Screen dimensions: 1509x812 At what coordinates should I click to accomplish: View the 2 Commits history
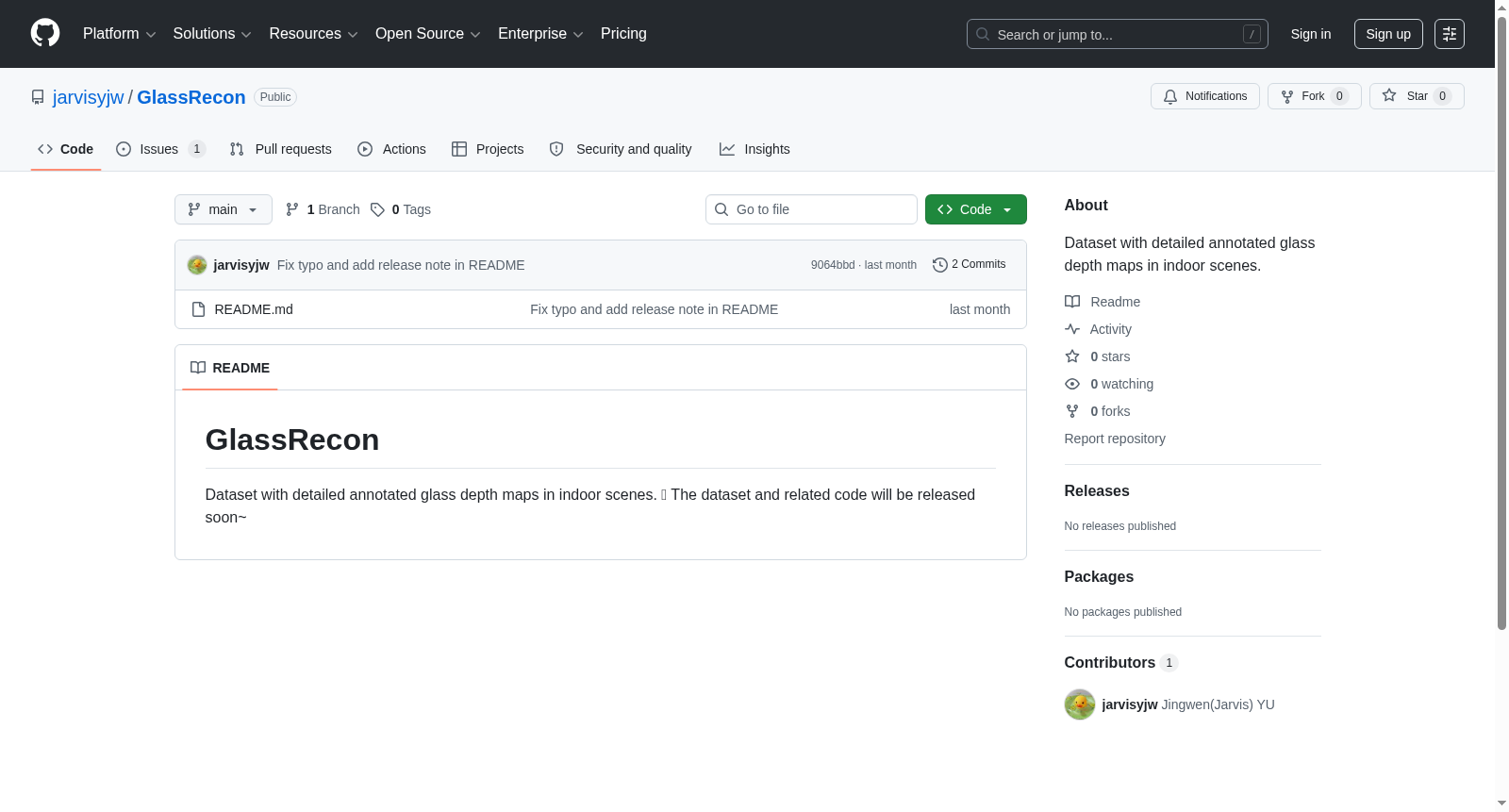pyautogui.click(x=969, y=264)
